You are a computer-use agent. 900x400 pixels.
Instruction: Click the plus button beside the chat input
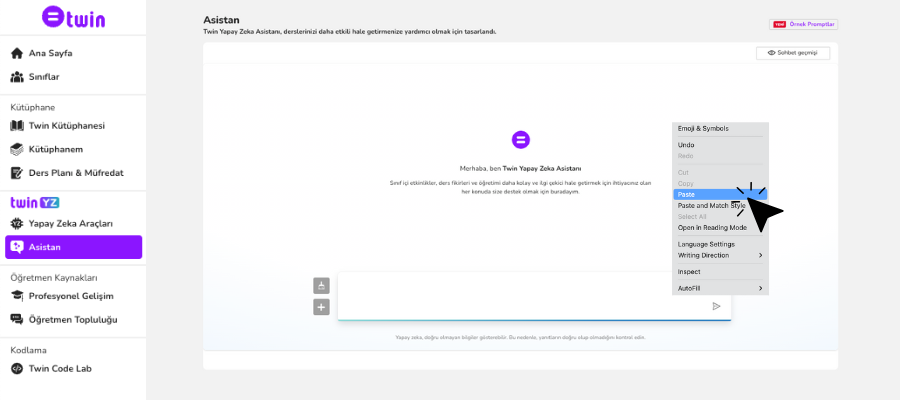321,307
